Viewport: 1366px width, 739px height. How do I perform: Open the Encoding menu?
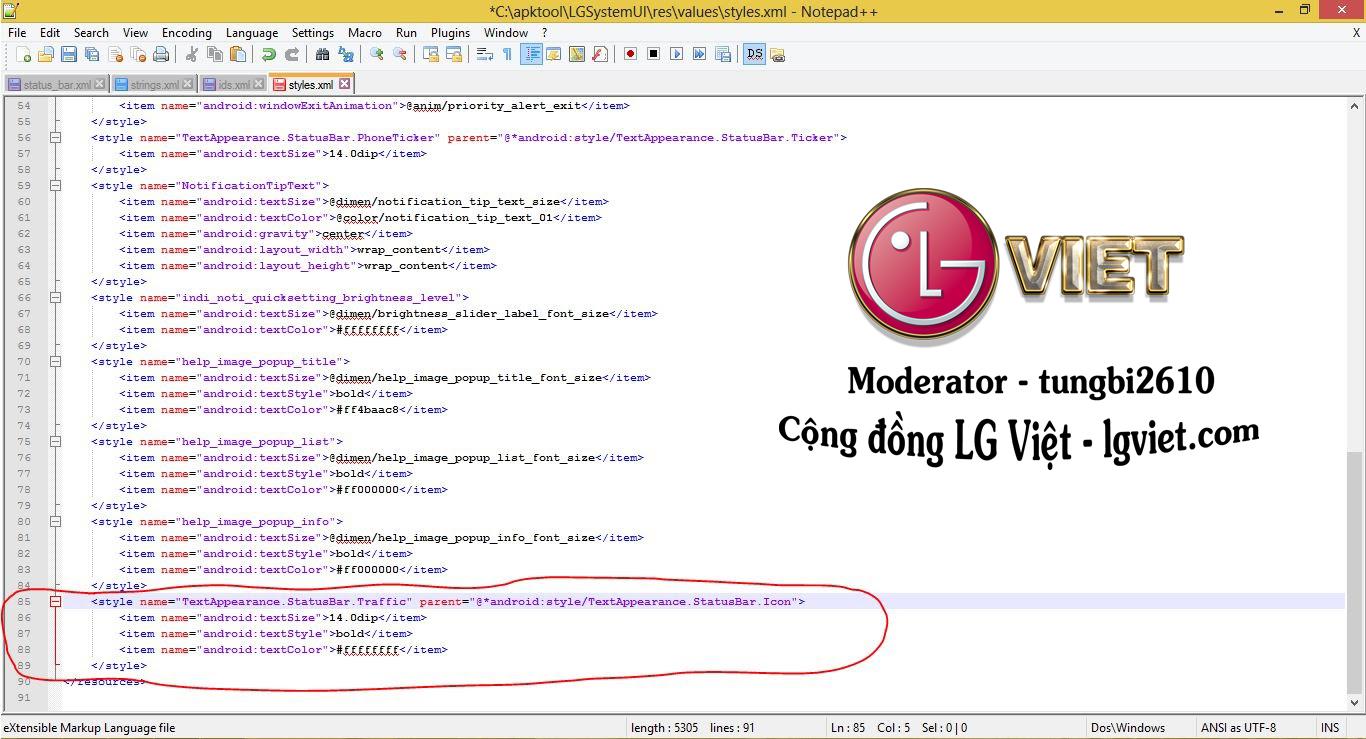186,32
